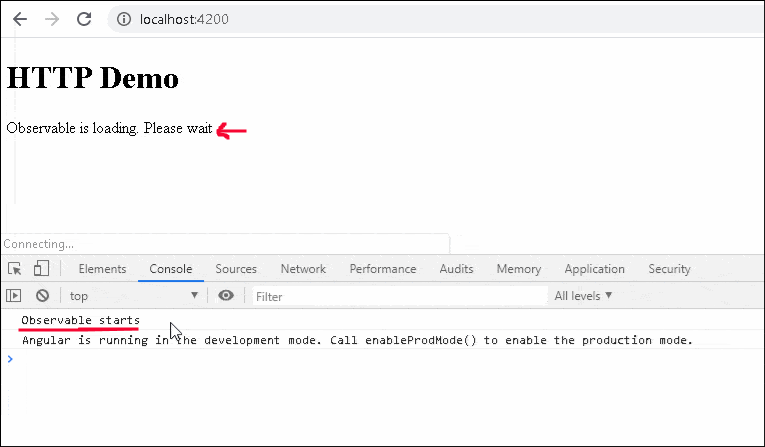
Task: Click the console prompt chevron line
Action: click(x=300, y=359)
